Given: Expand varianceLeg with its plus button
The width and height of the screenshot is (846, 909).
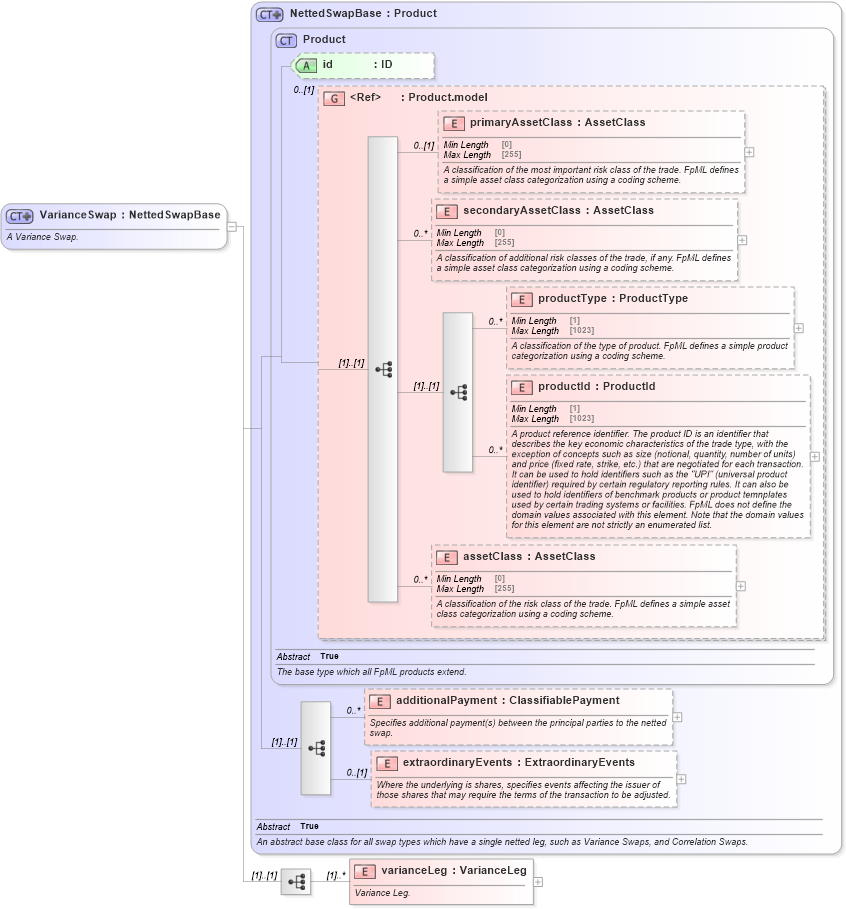Looking at the screenshot, I should point(538,881).
